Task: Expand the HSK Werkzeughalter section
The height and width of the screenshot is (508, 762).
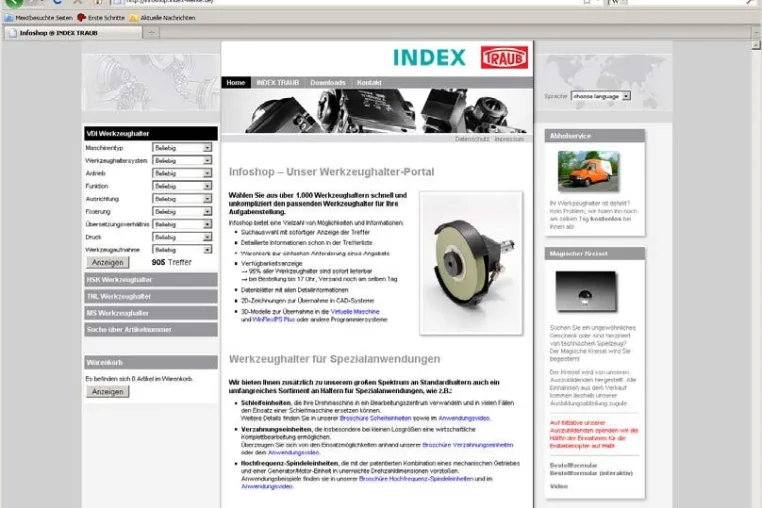Action: pyautogui.click(x=151, y=280)
